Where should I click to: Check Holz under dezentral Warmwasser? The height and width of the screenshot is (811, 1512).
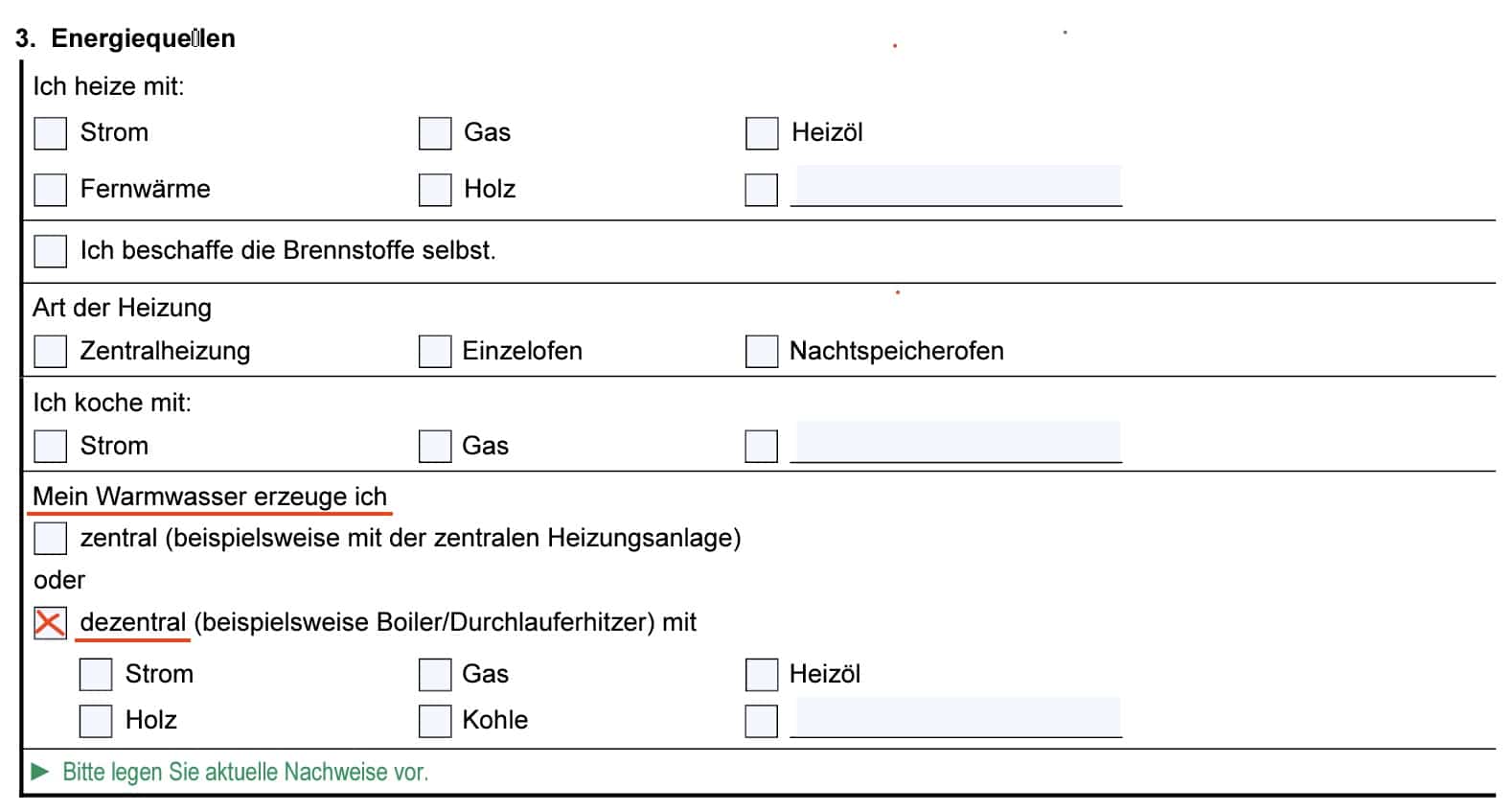(96, 721)
